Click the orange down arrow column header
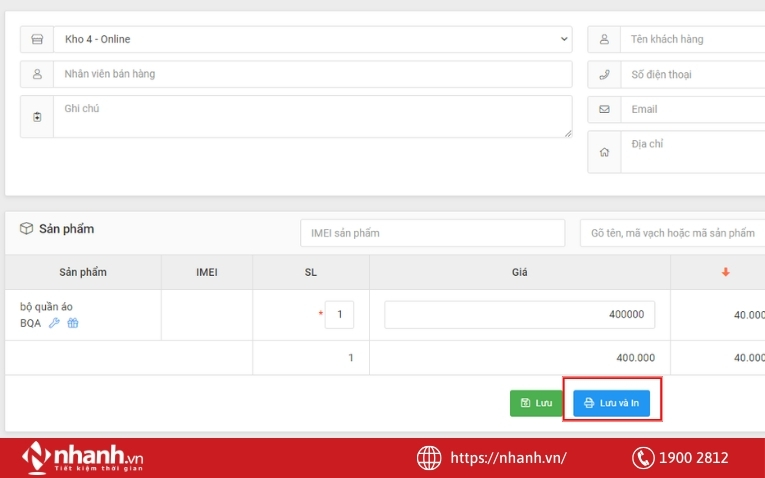The height and width of the screenshot is (478, 765). [x=725, y=272]
